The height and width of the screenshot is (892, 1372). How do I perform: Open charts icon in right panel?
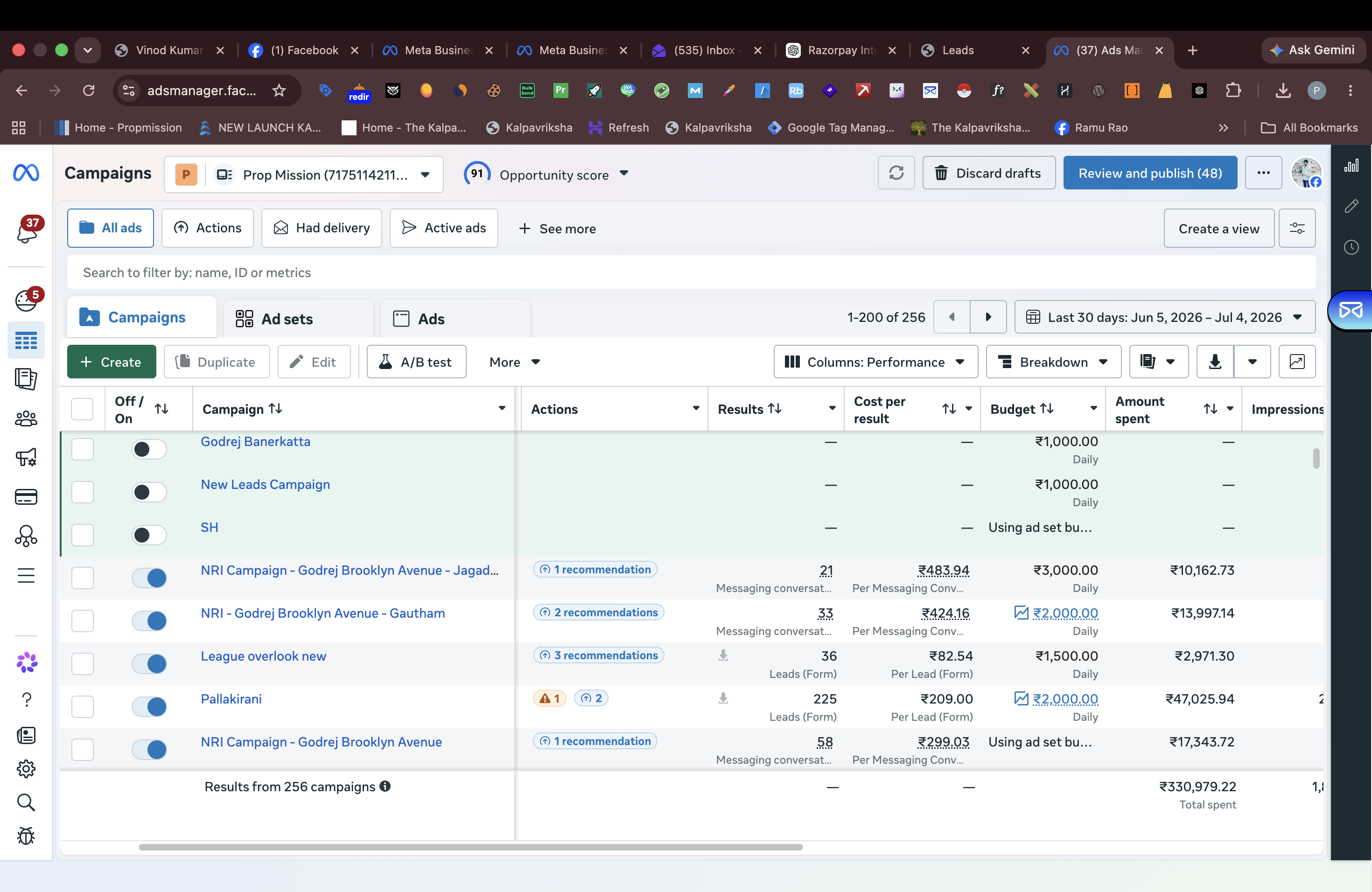click(x=1351, y=166)
